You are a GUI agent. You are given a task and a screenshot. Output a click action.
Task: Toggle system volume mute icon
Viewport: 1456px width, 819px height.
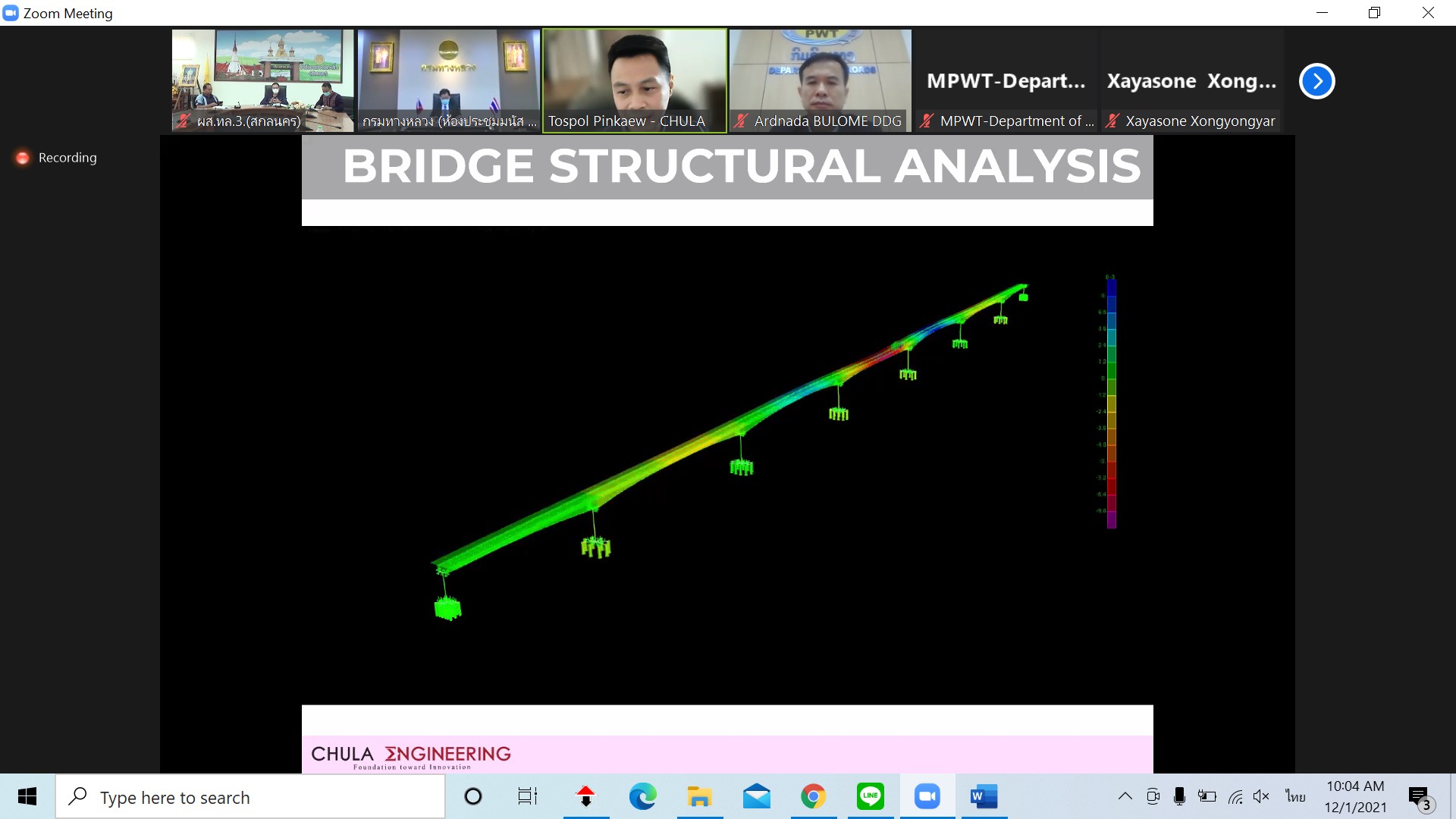tap(1261, 796)
